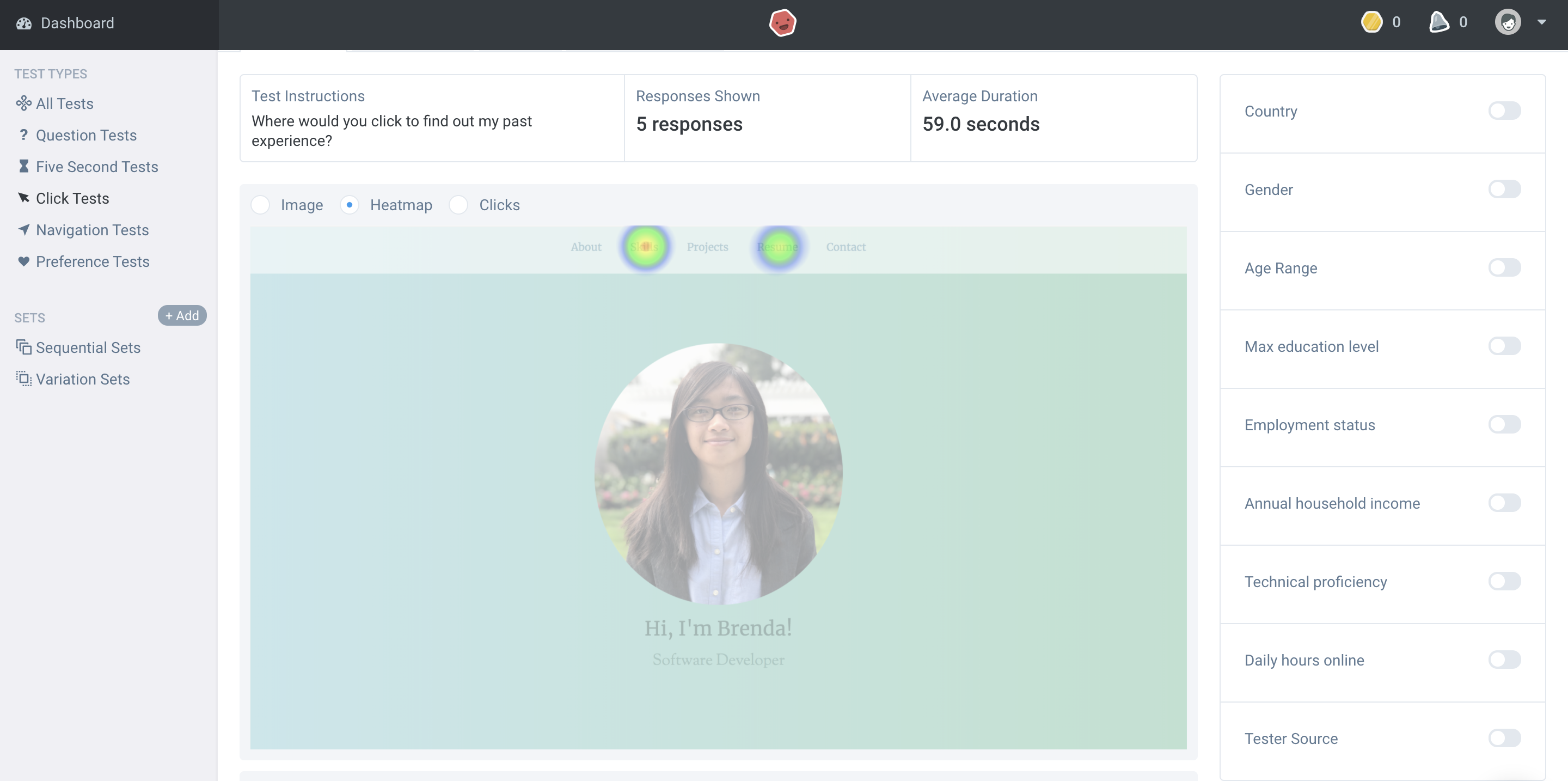This screenshot has width=1568, height=781.
Task: Click the Five Second Tests hourglass icon
Action: tap(24, 167)
